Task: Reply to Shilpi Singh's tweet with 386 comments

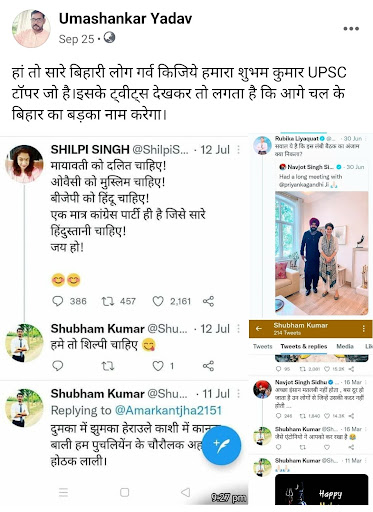Action: (58, 301)
